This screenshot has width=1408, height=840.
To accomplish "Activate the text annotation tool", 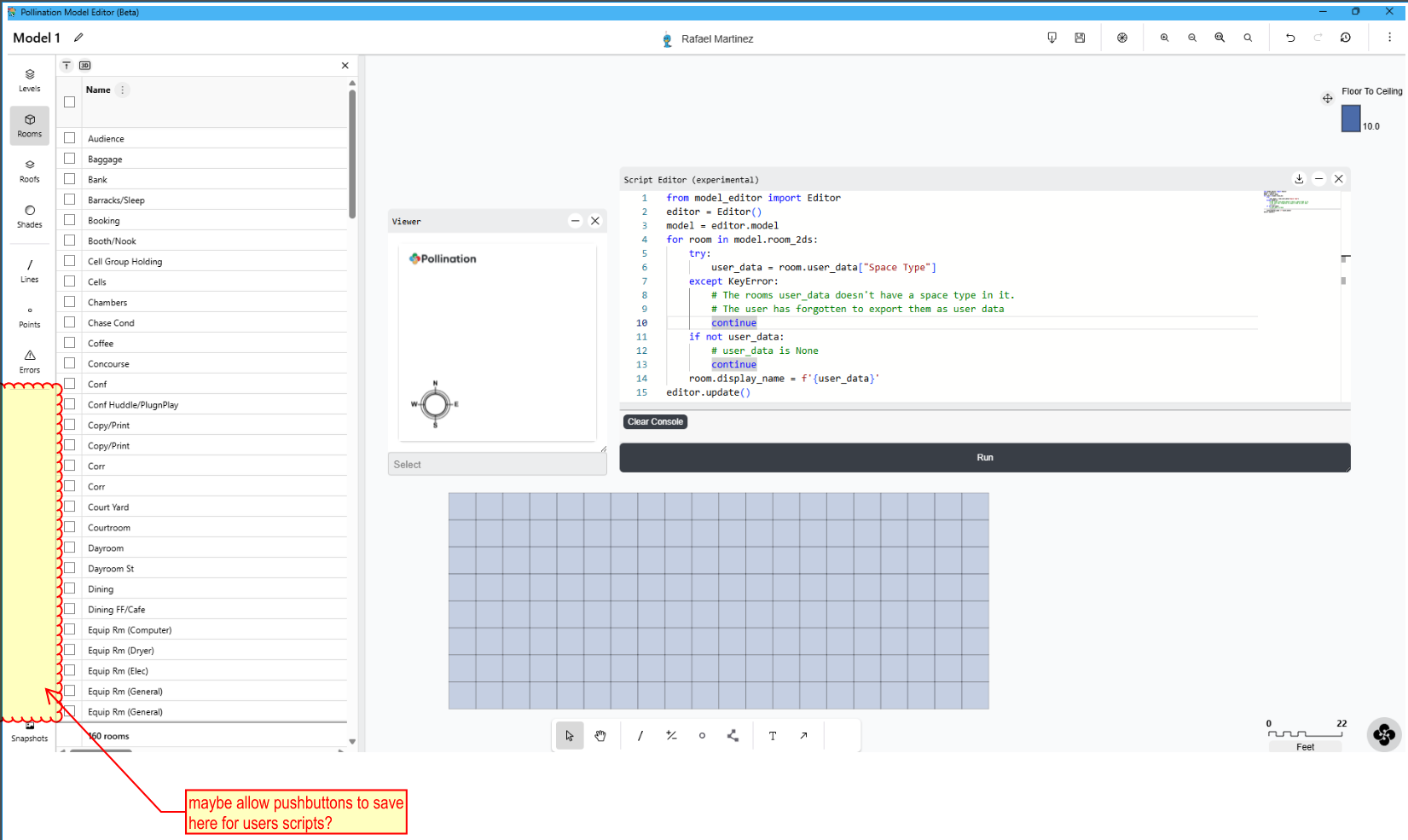I will pos(773,736).
